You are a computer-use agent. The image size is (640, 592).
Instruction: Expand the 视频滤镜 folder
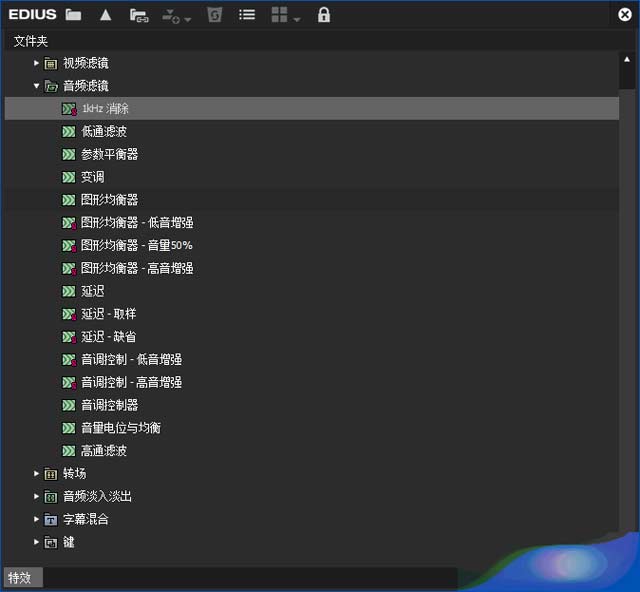coord(36,63)
